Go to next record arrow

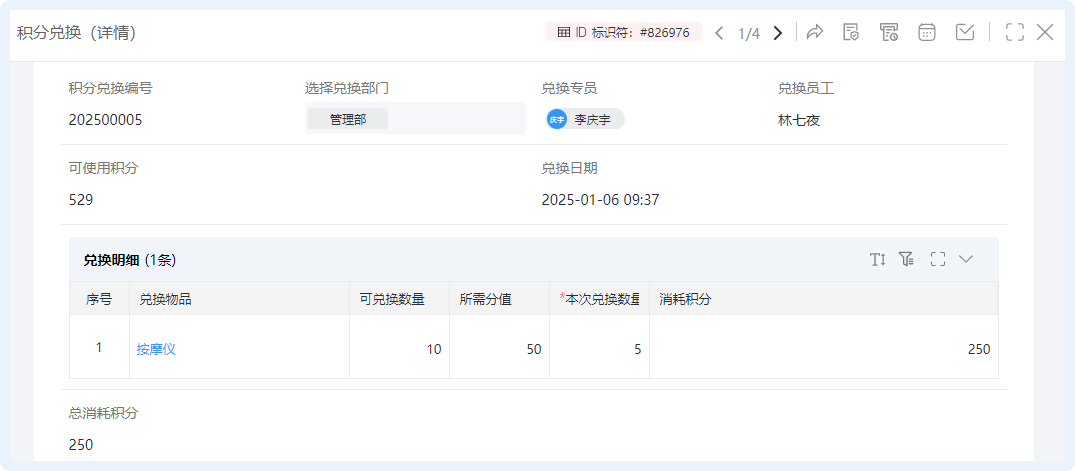(777, 33)
